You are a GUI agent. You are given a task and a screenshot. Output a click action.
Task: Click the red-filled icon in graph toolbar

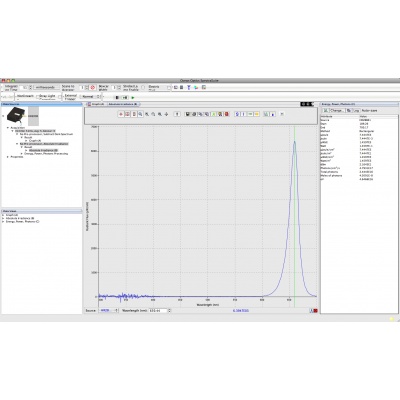click(227, 114)
